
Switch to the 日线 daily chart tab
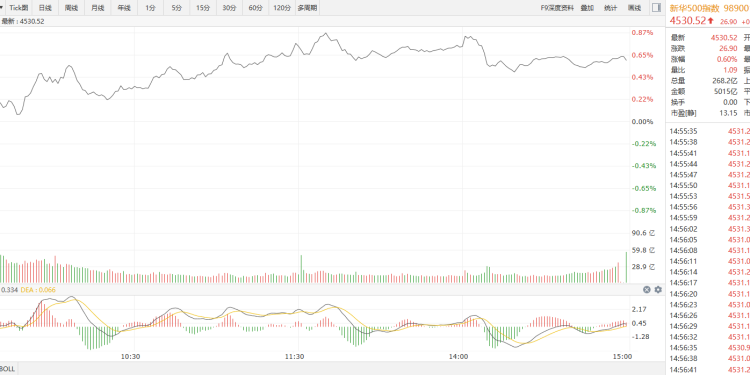[x=45, y=8]
